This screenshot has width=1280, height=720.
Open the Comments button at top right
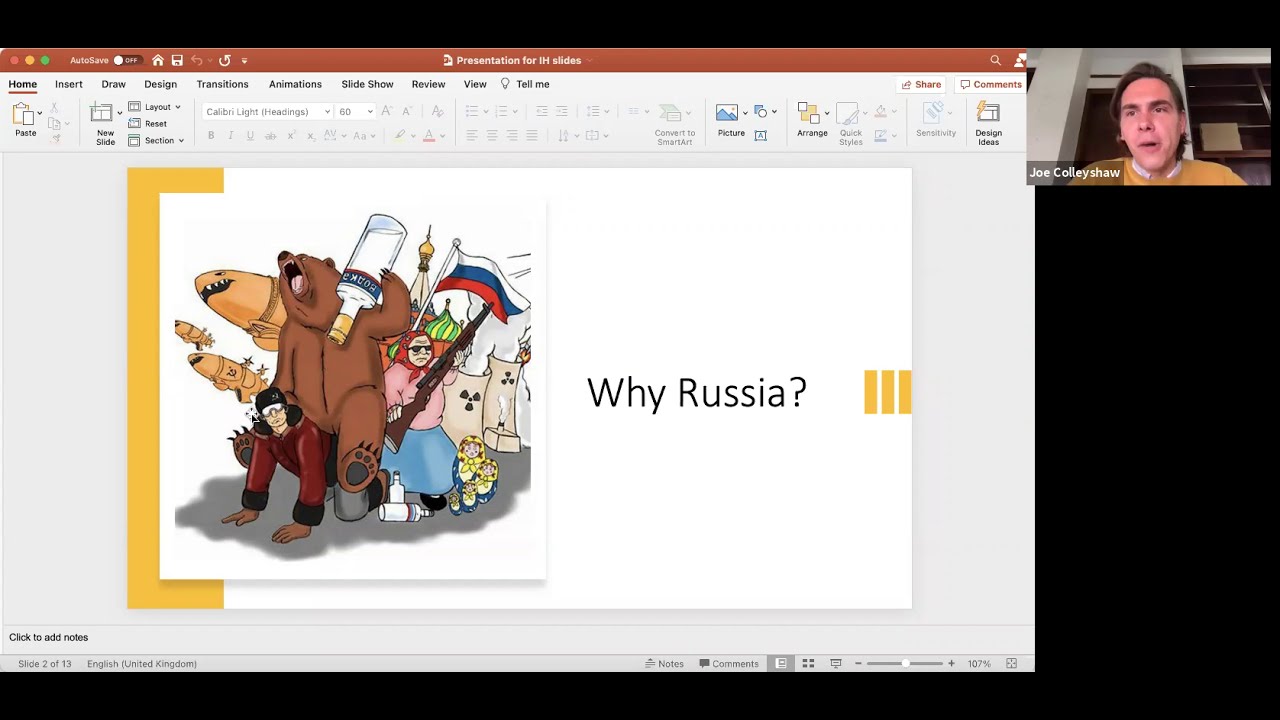click(991, 84)
